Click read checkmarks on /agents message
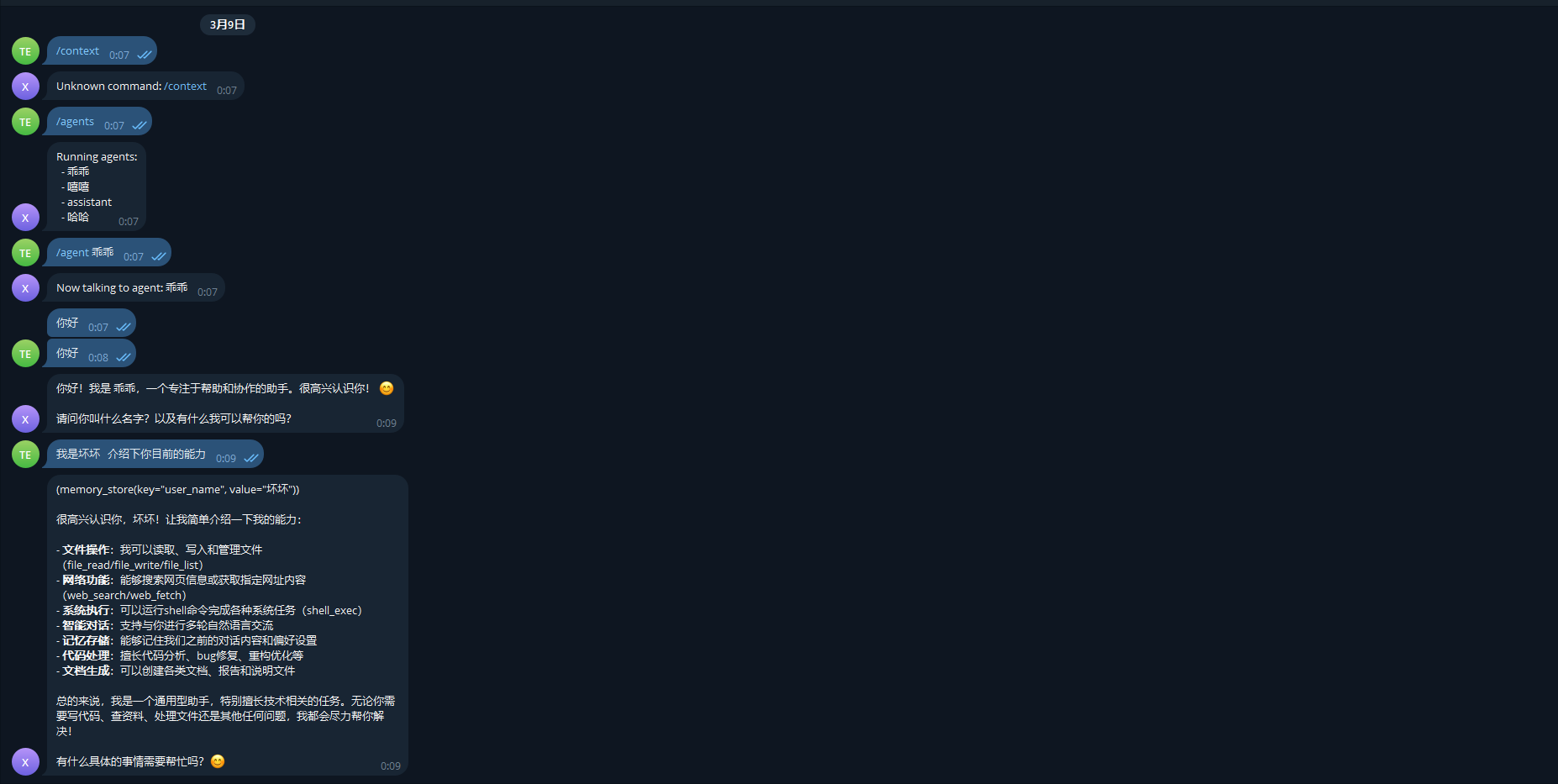The width and height of the screenshot is (1558, 784). 139,125
